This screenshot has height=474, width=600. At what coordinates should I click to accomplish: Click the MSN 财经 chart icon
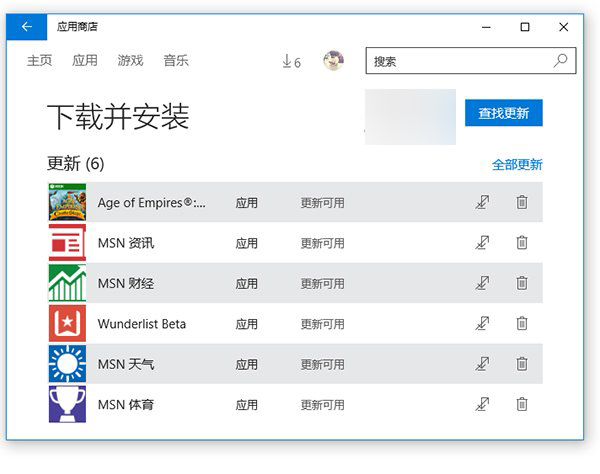[67, 283]
